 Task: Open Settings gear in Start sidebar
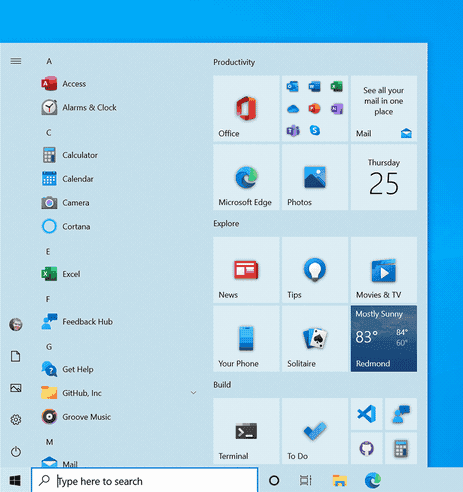pyautogui.click(x=16, y=419)
